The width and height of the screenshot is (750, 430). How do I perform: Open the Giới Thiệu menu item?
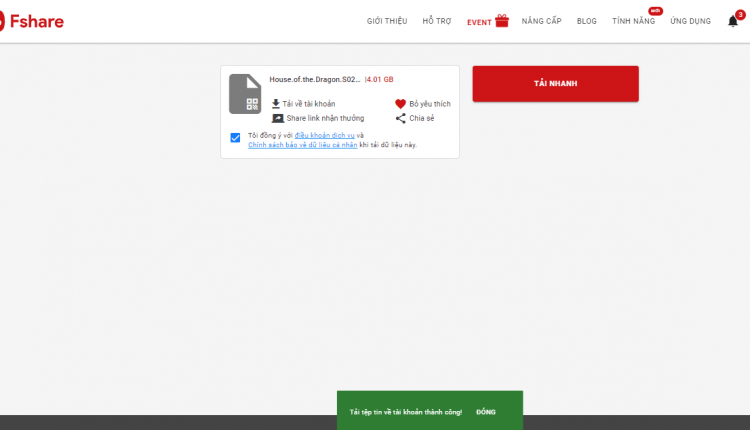(x=387, y=21)
